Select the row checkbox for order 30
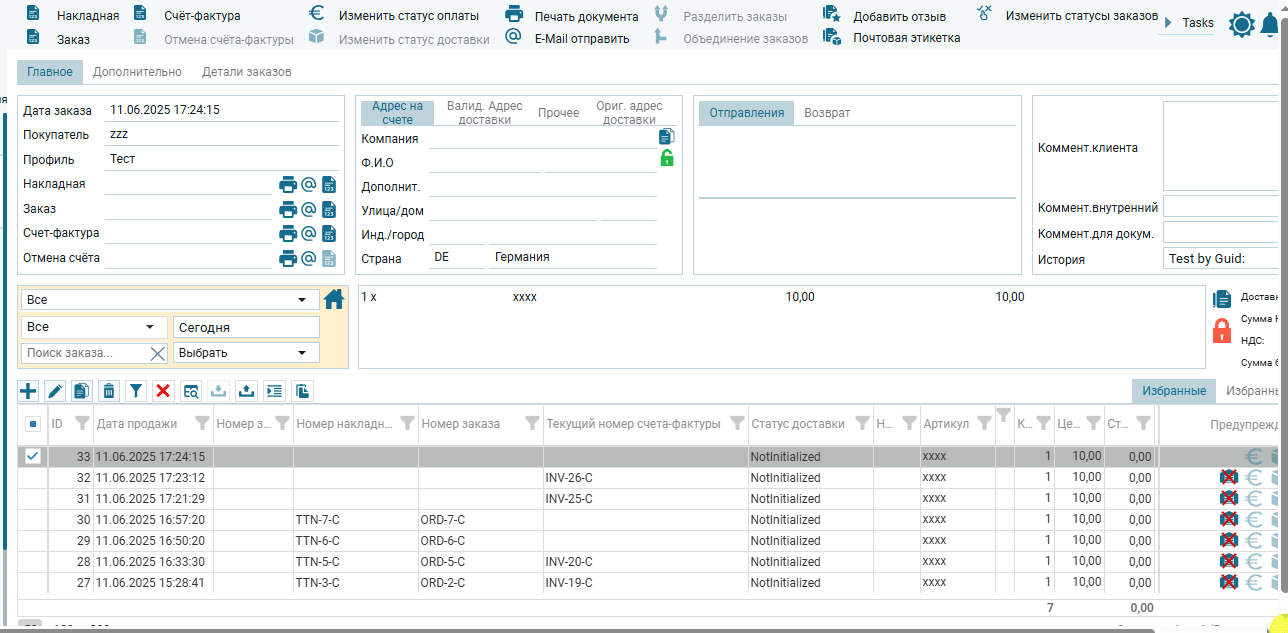Viewport: 1288px width, 633px height. point(33,519)
